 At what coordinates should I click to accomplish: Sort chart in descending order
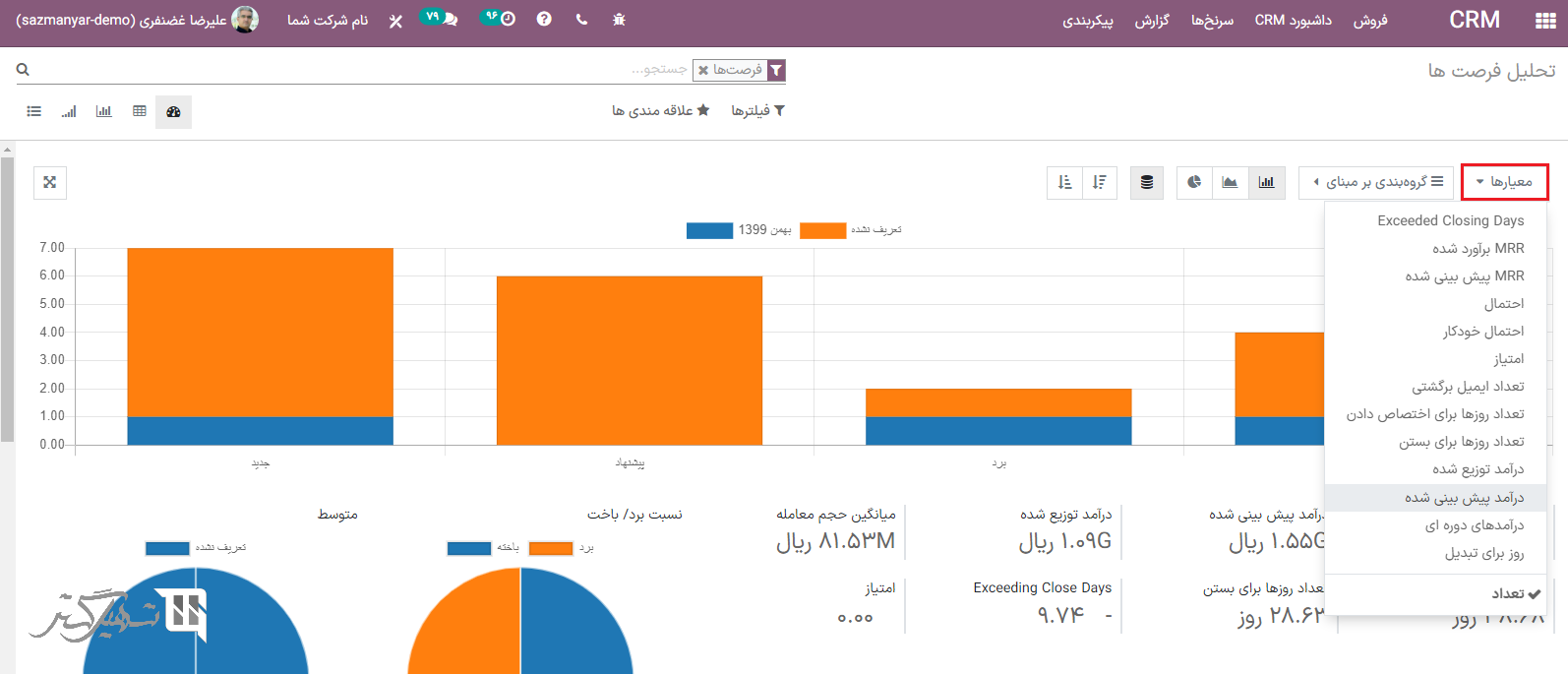click(1100, 182)
